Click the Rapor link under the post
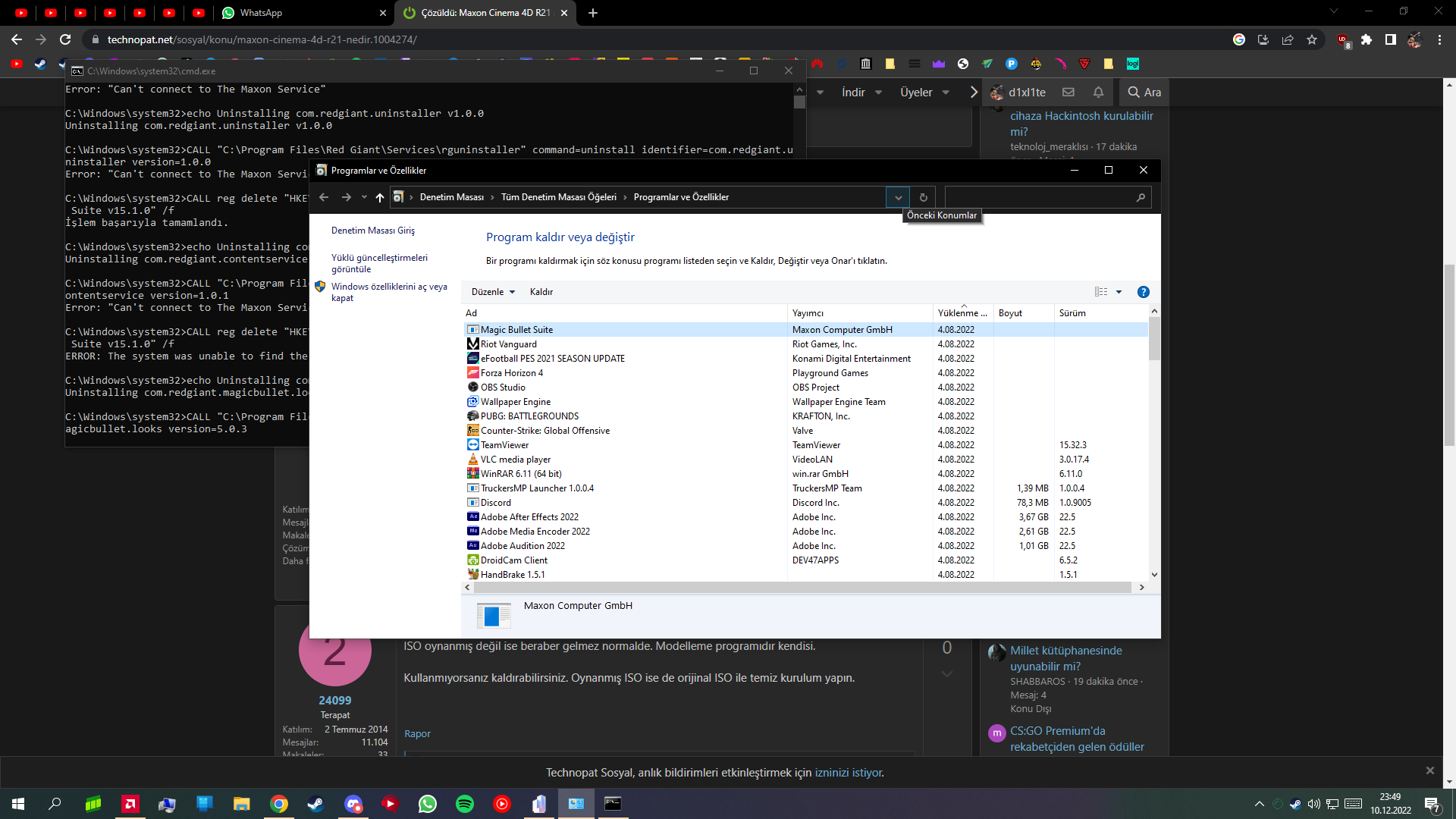 (417, 734)
